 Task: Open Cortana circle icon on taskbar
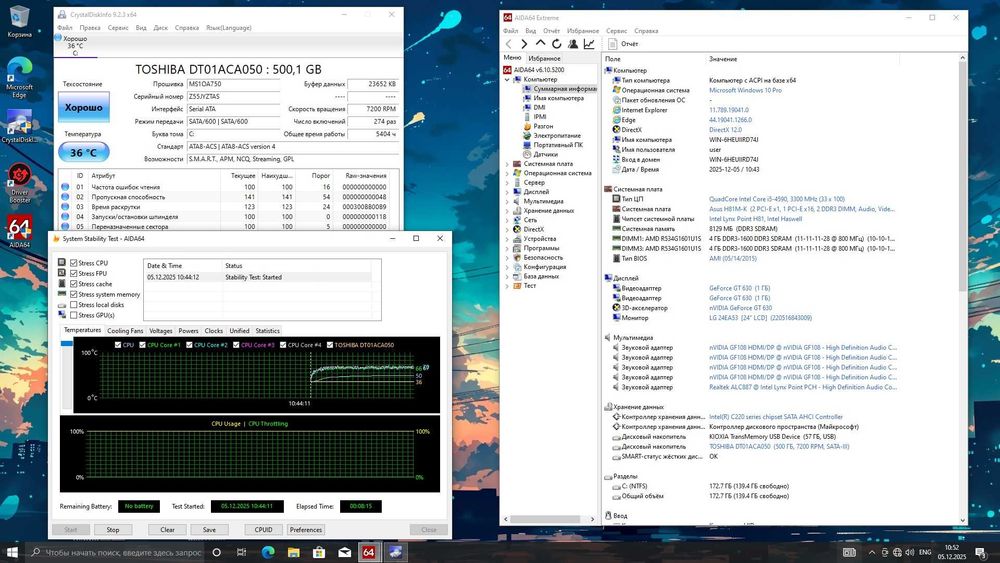[x=216, y=552]
